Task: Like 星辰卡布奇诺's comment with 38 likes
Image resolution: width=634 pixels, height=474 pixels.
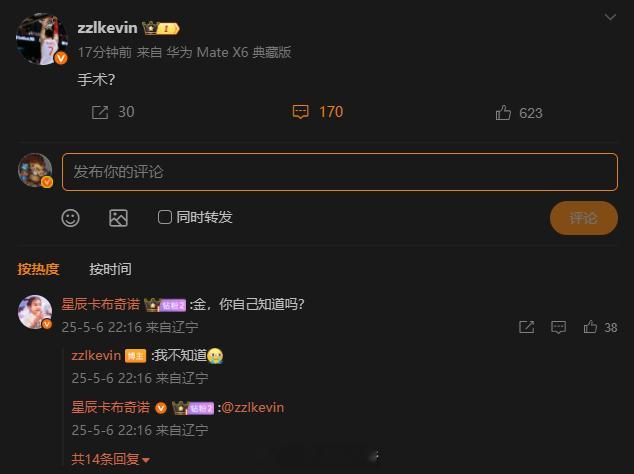Action: [590, 327]
